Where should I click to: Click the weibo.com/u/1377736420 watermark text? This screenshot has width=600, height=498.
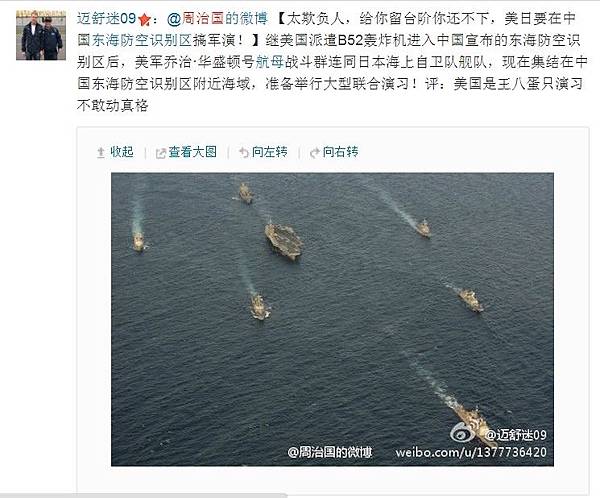[x=471, y=452]
